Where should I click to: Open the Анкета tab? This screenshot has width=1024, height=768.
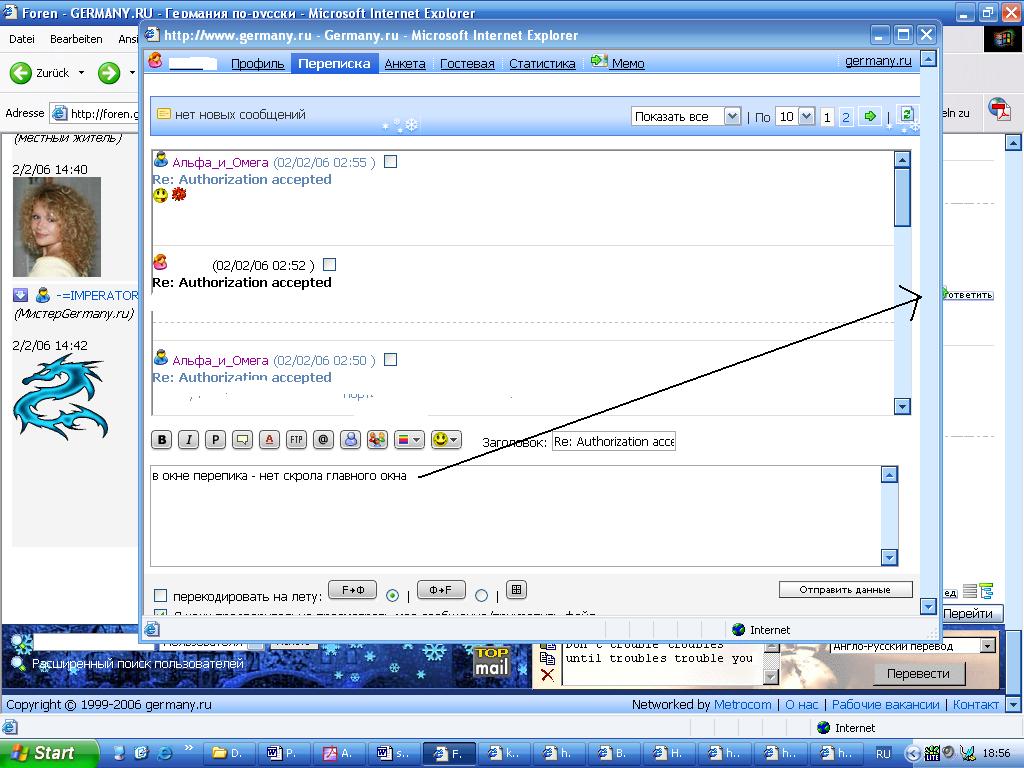(405, 63)
